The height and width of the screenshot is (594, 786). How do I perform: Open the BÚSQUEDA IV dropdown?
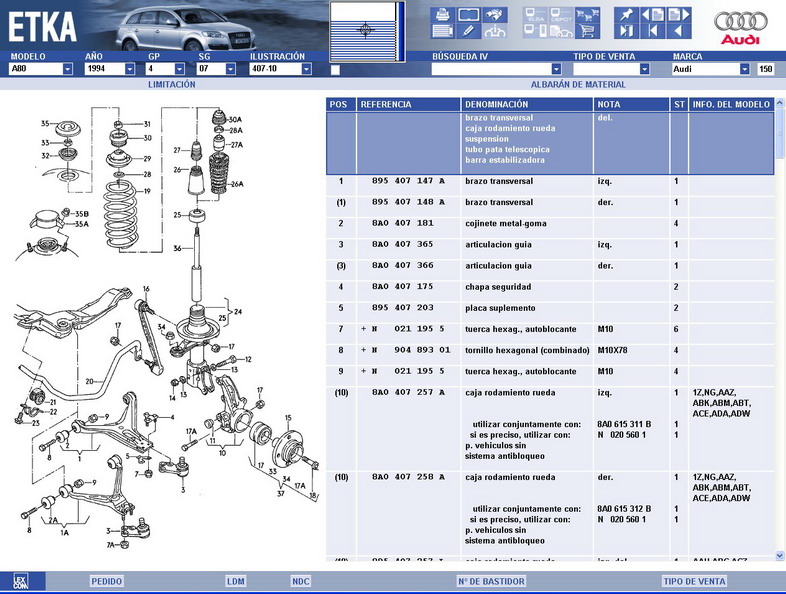[496, 69]
